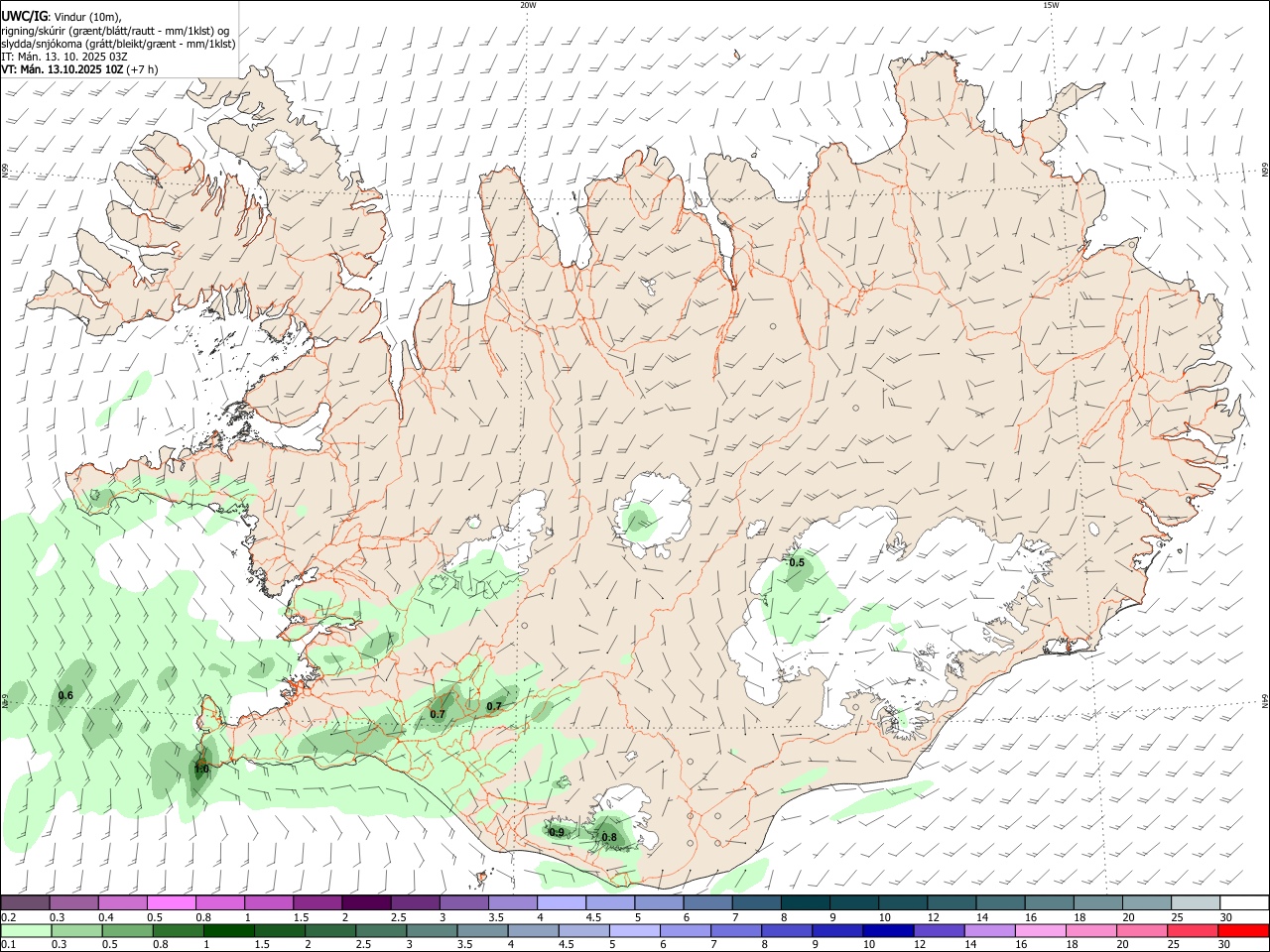Click the 0.6 precipitation value over the sea
The image size is (1270, 952).
[65, 696]
